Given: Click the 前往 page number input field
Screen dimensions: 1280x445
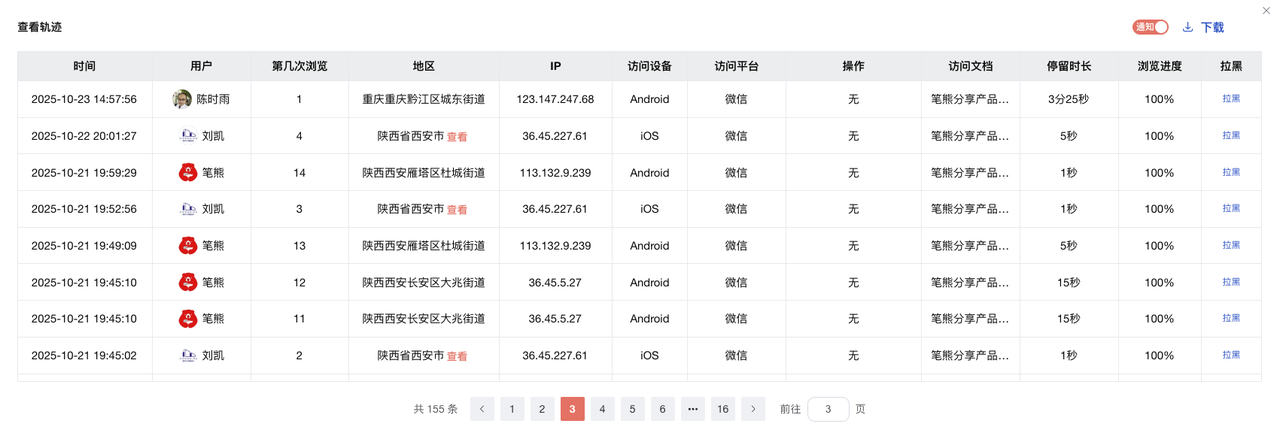Looking at the screenshot, I should tap(828, 409).
